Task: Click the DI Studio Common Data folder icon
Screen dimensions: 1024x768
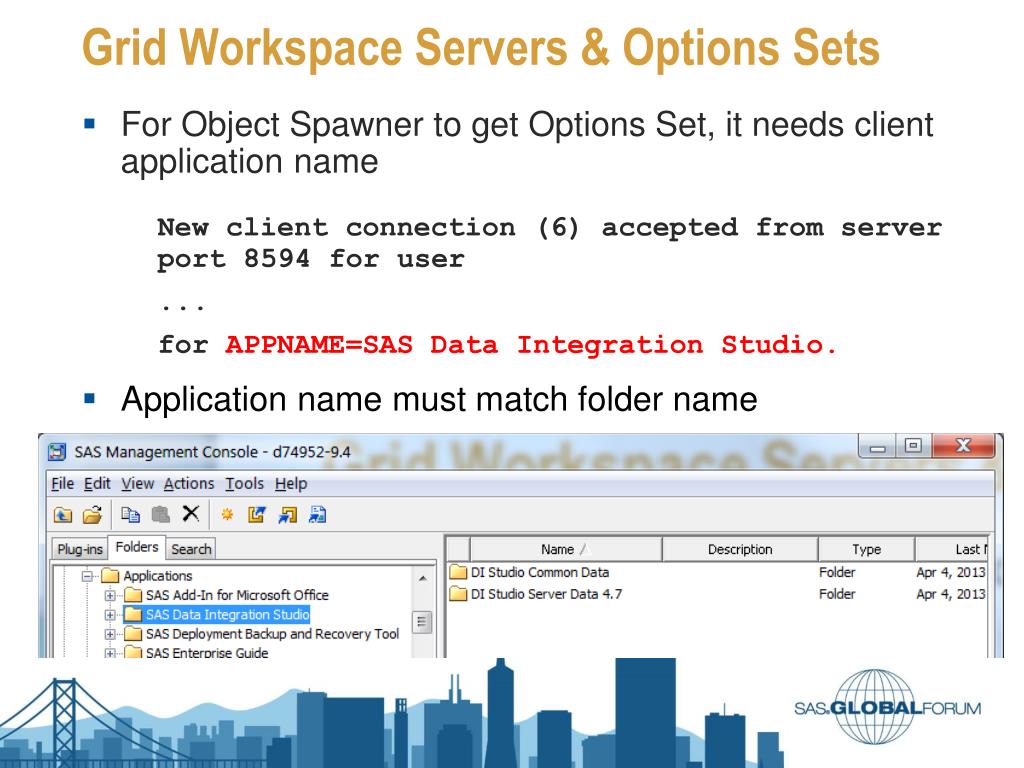Action: (458, 572)
